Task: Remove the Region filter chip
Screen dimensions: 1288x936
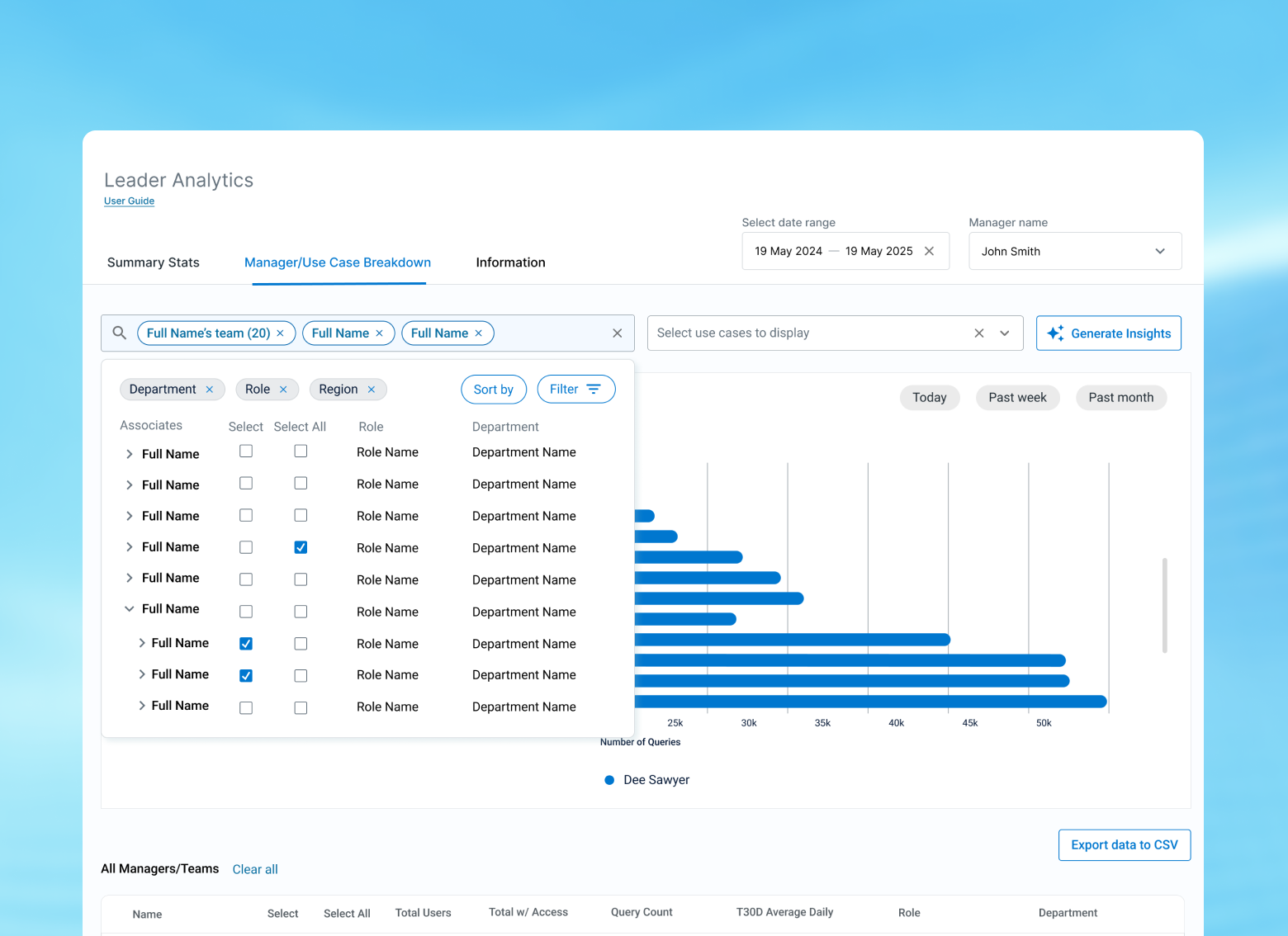Action: pyautogui.click(x=372, y=390)
